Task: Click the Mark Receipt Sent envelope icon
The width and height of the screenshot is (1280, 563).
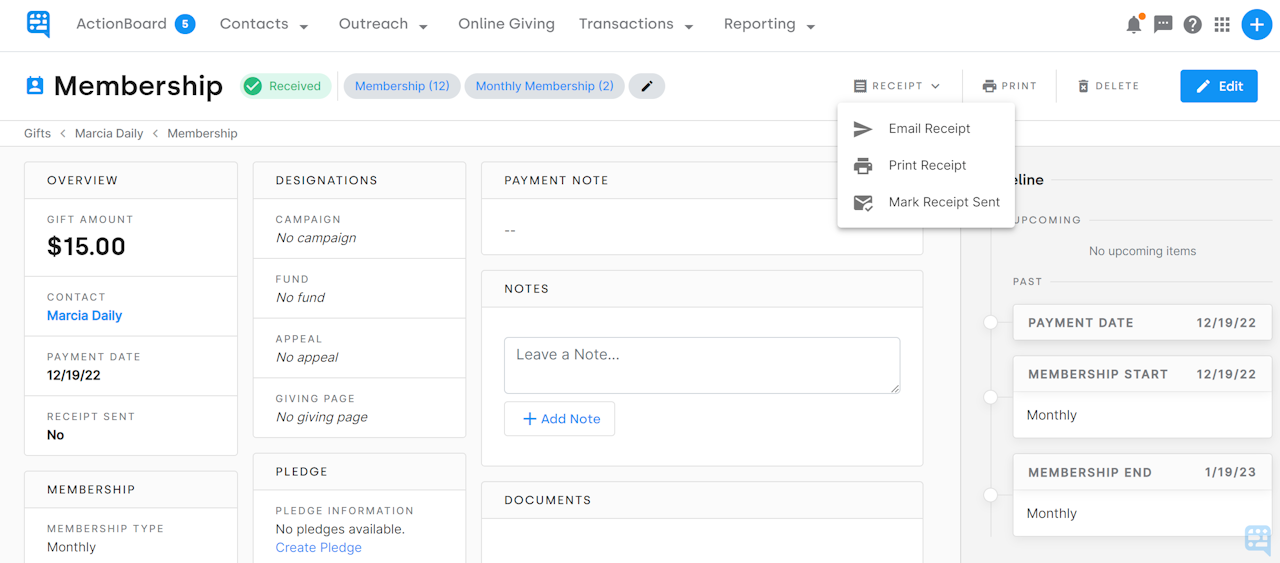Action: 863,203
